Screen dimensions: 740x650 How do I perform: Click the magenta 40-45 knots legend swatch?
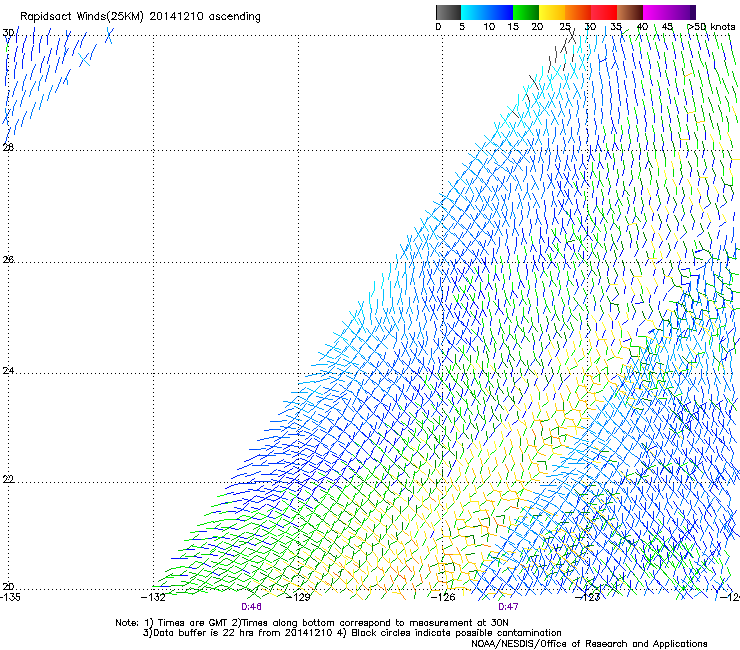click(656, 12)
